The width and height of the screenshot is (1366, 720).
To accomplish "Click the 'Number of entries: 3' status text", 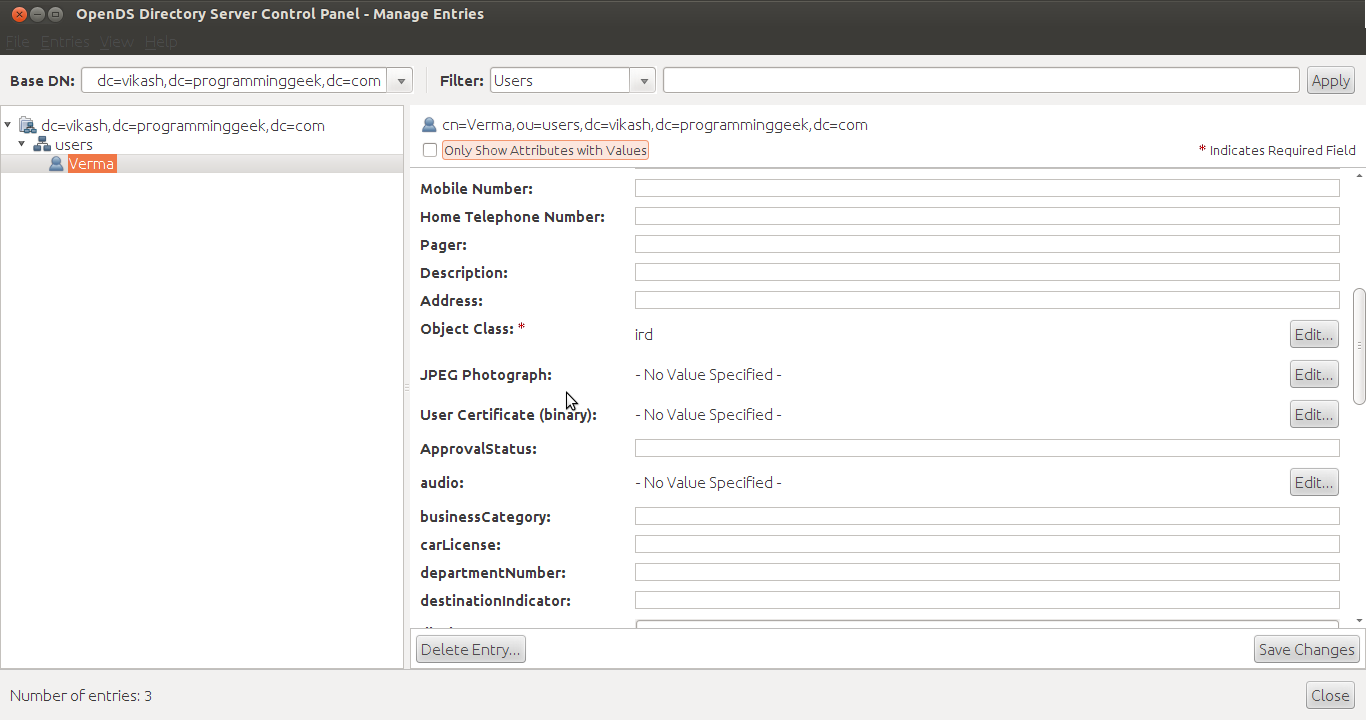I will 81,696.
